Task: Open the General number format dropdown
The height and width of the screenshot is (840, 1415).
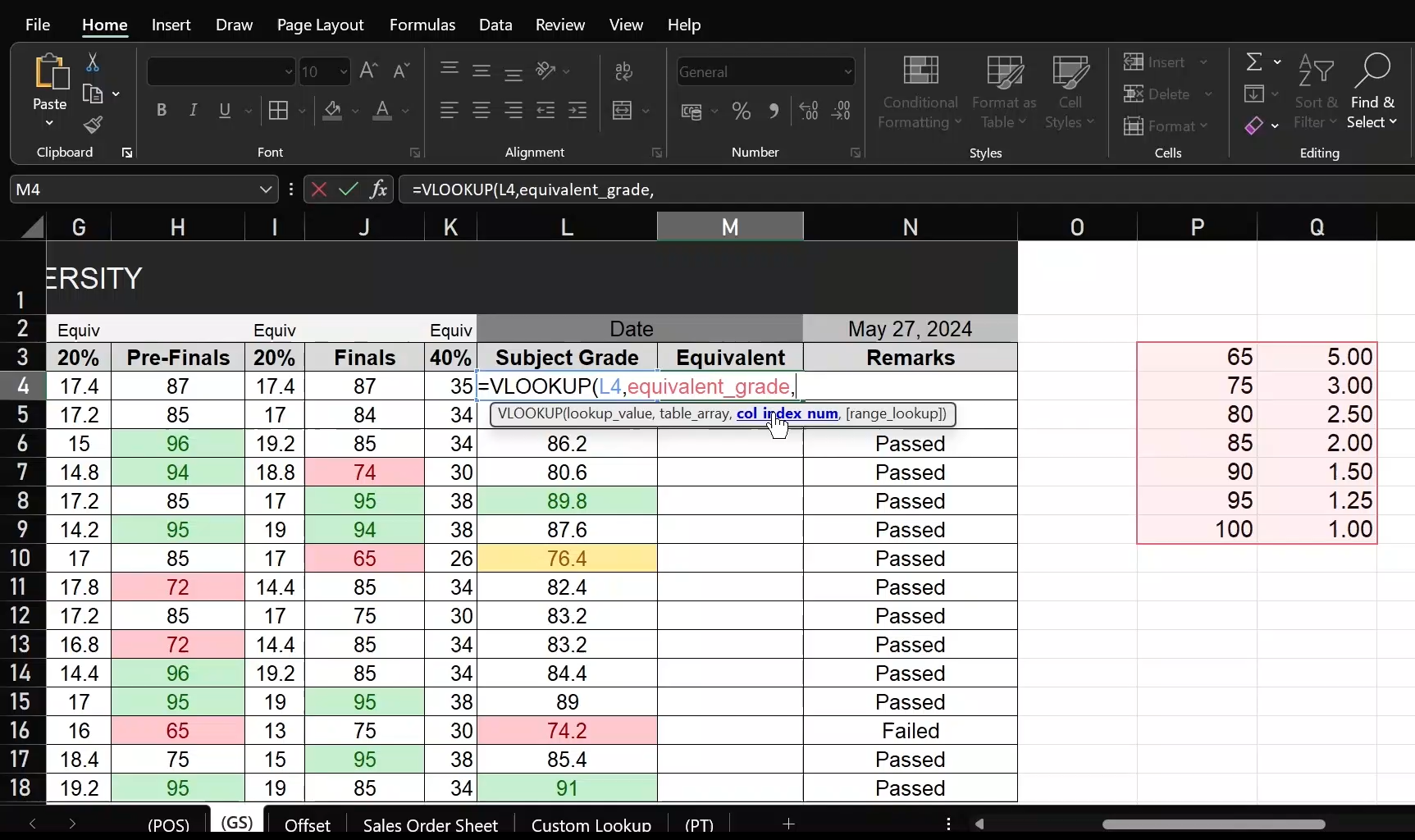Action: tap(847, 72)
